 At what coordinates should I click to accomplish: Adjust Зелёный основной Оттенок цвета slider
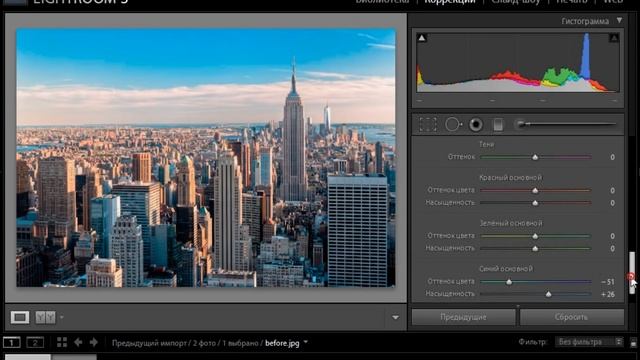[x=535, y=236]
